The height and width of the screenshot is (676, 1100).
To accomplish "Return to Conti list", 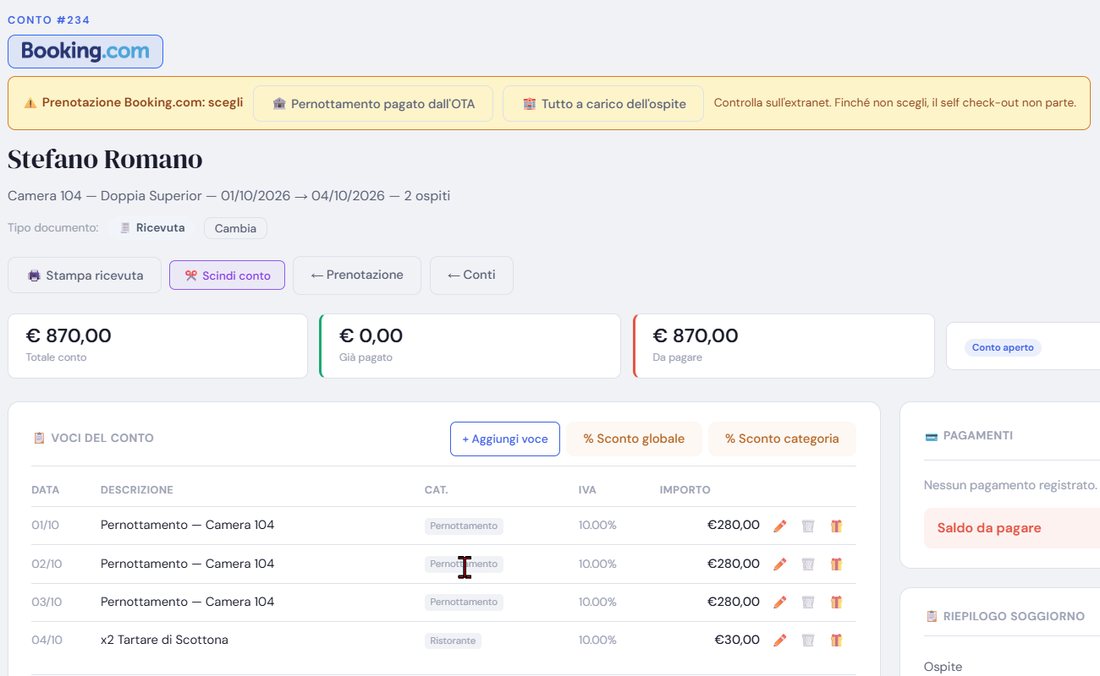I will pos(471,275).
